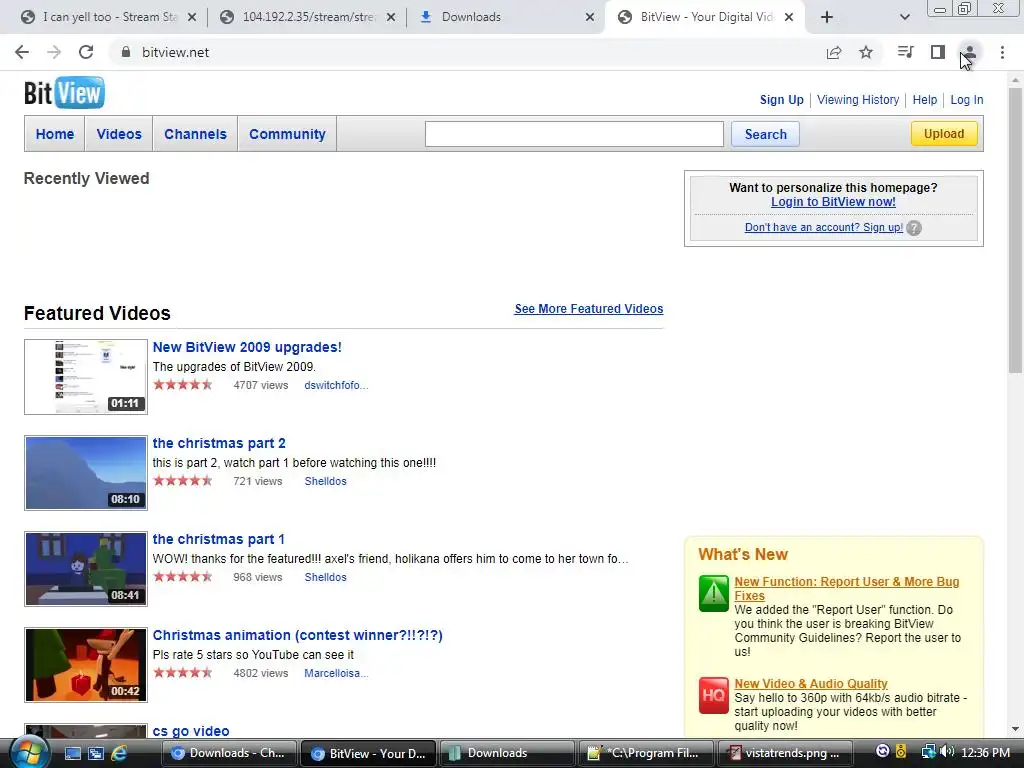Click the Log In link

[967, 100]
